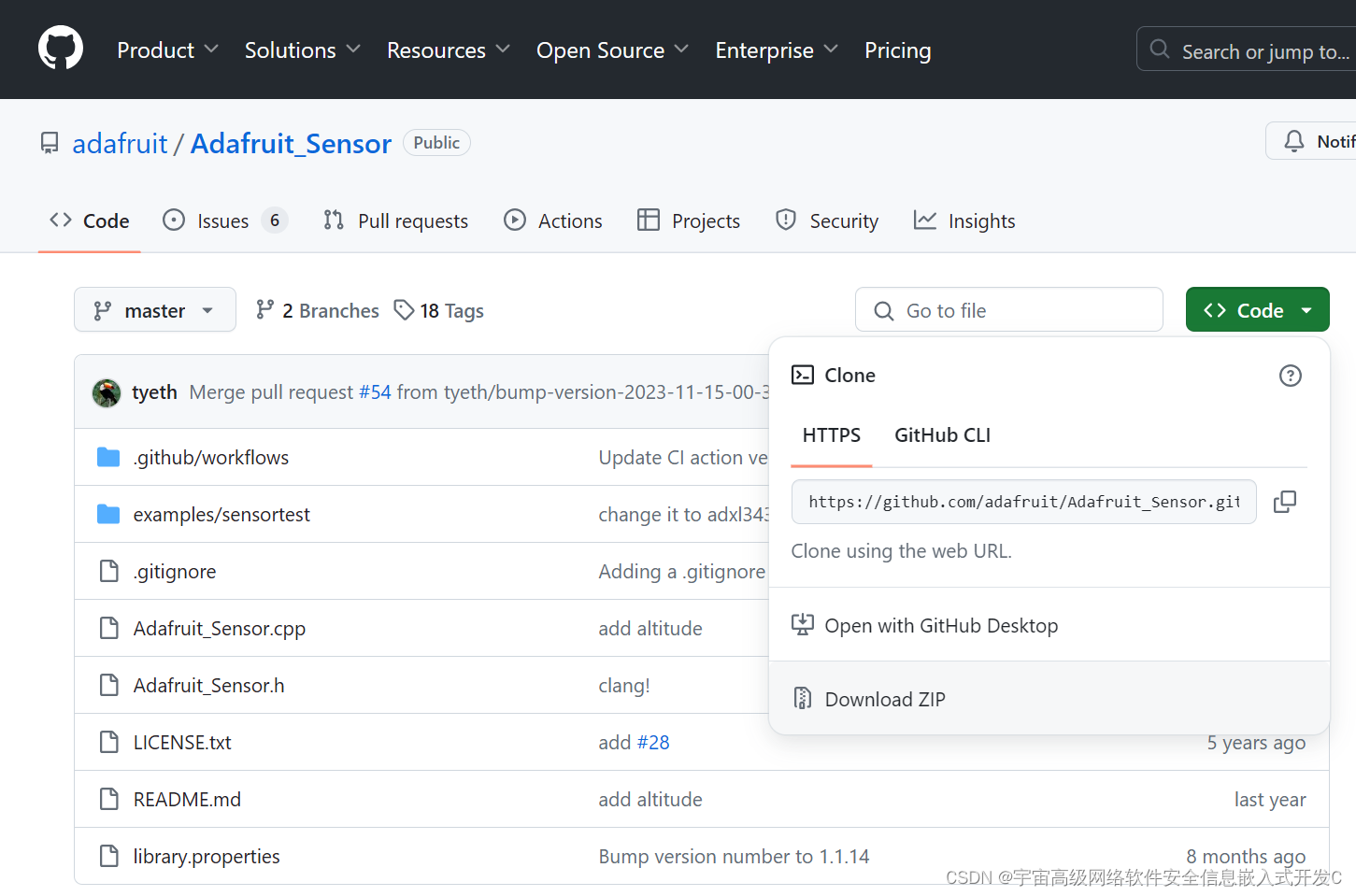Viewport: 1356px width, 896px height.
Task: Click tyeth's avatar image
Action: 107,392
